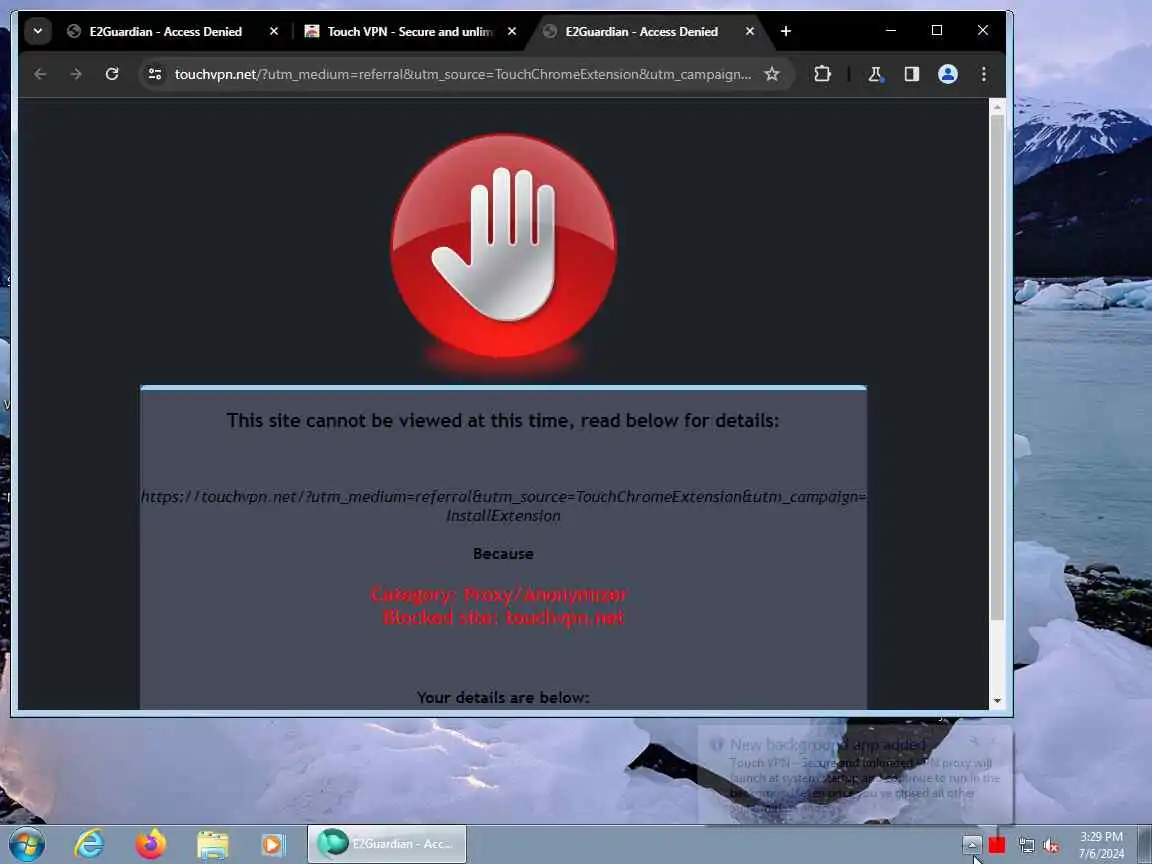
Task: Close the Touch VPN tab
Action: 511,32
